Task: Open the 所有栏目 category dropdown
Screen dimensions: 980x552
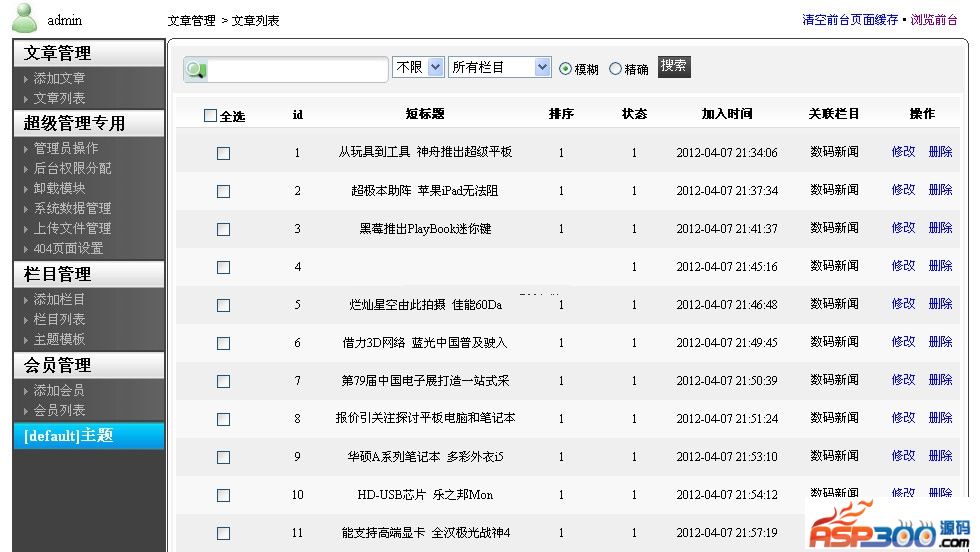Action: click(499, 67)
